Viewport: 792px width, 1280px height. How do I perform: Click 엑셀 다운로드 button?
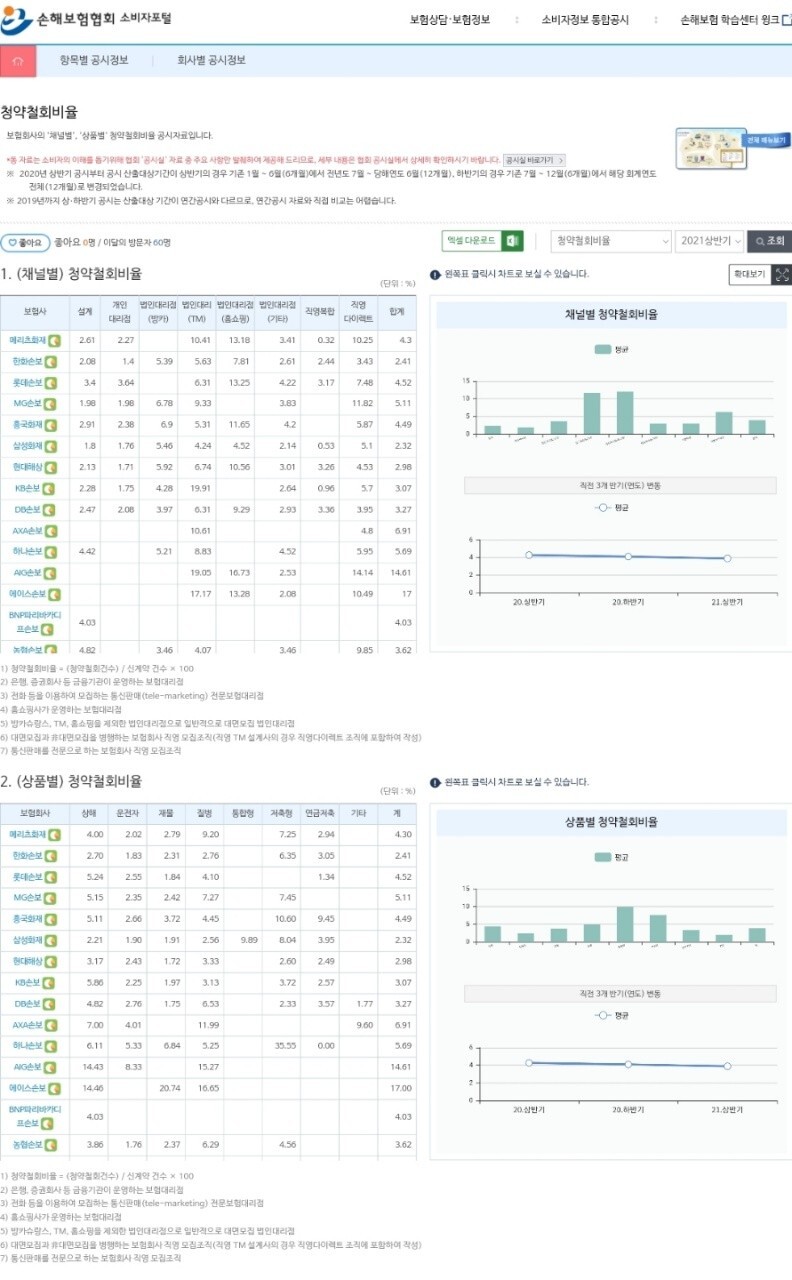click(483, 241)
